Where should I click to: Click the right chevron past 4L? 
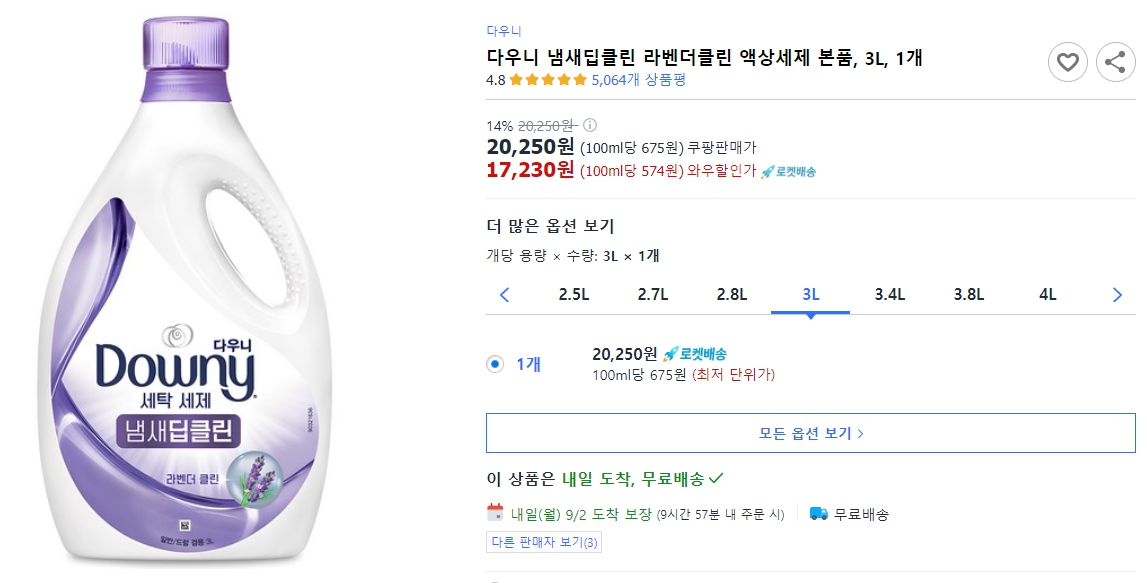[x=1117, y=294]
